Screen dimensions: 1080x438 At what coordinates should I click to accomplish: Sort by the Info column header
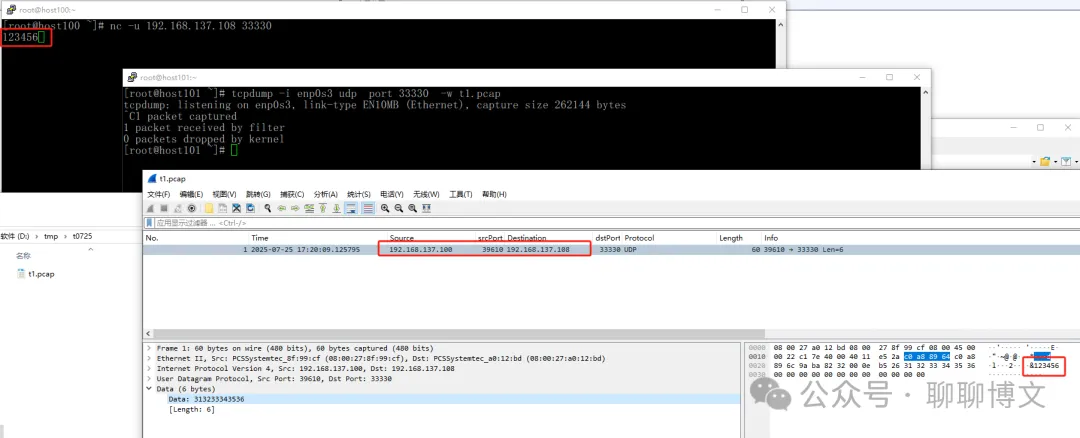771,238
